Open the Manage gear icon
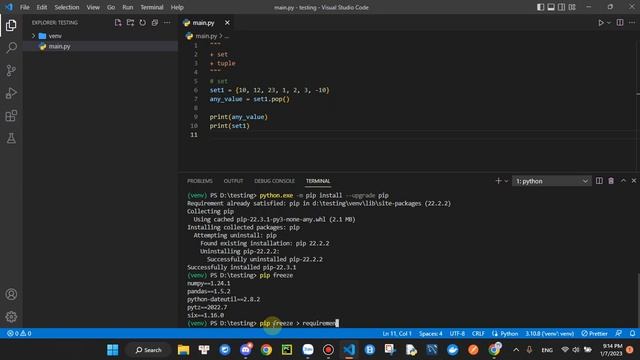Screen dimensions: 640x360 point(11,317)
